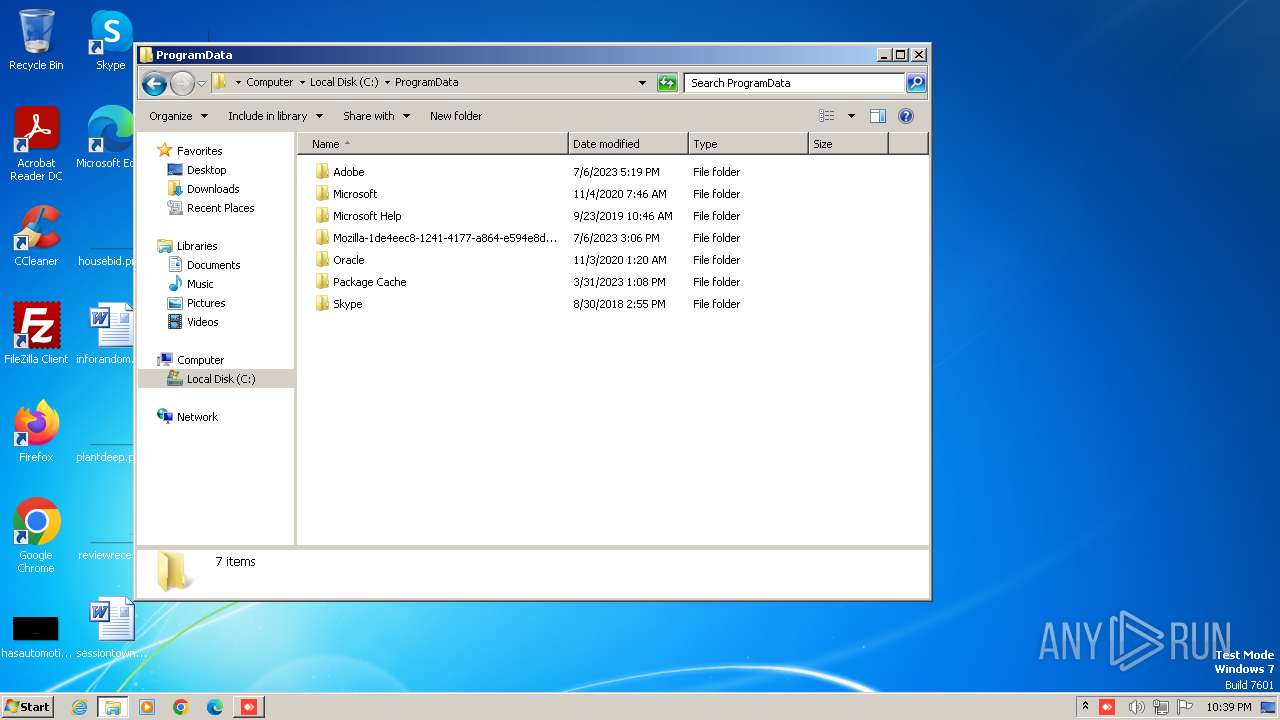Click the 8/30/2018 2:55 PM date cell
The width and height of the screenshot is (1280, 720).
[619, 304]
